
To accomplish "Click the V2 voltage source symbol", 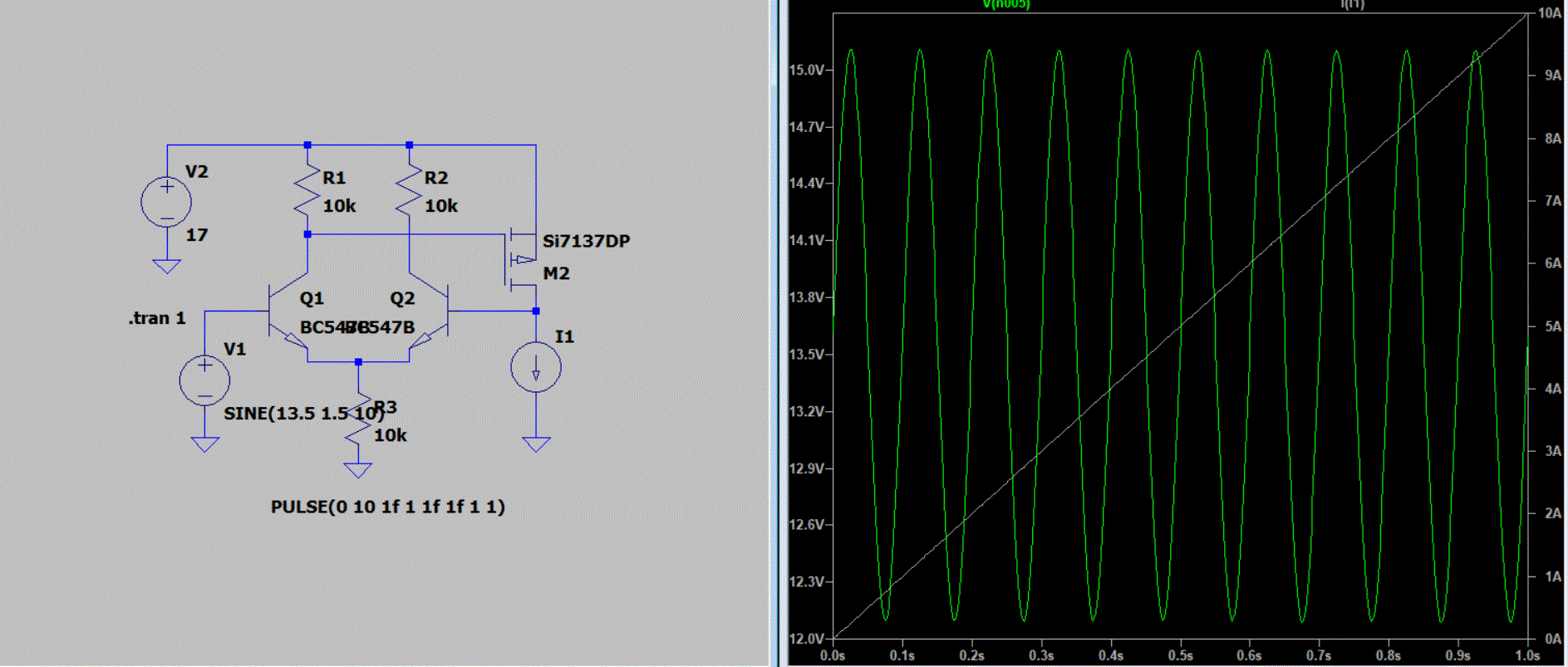I will pos(166,202).
